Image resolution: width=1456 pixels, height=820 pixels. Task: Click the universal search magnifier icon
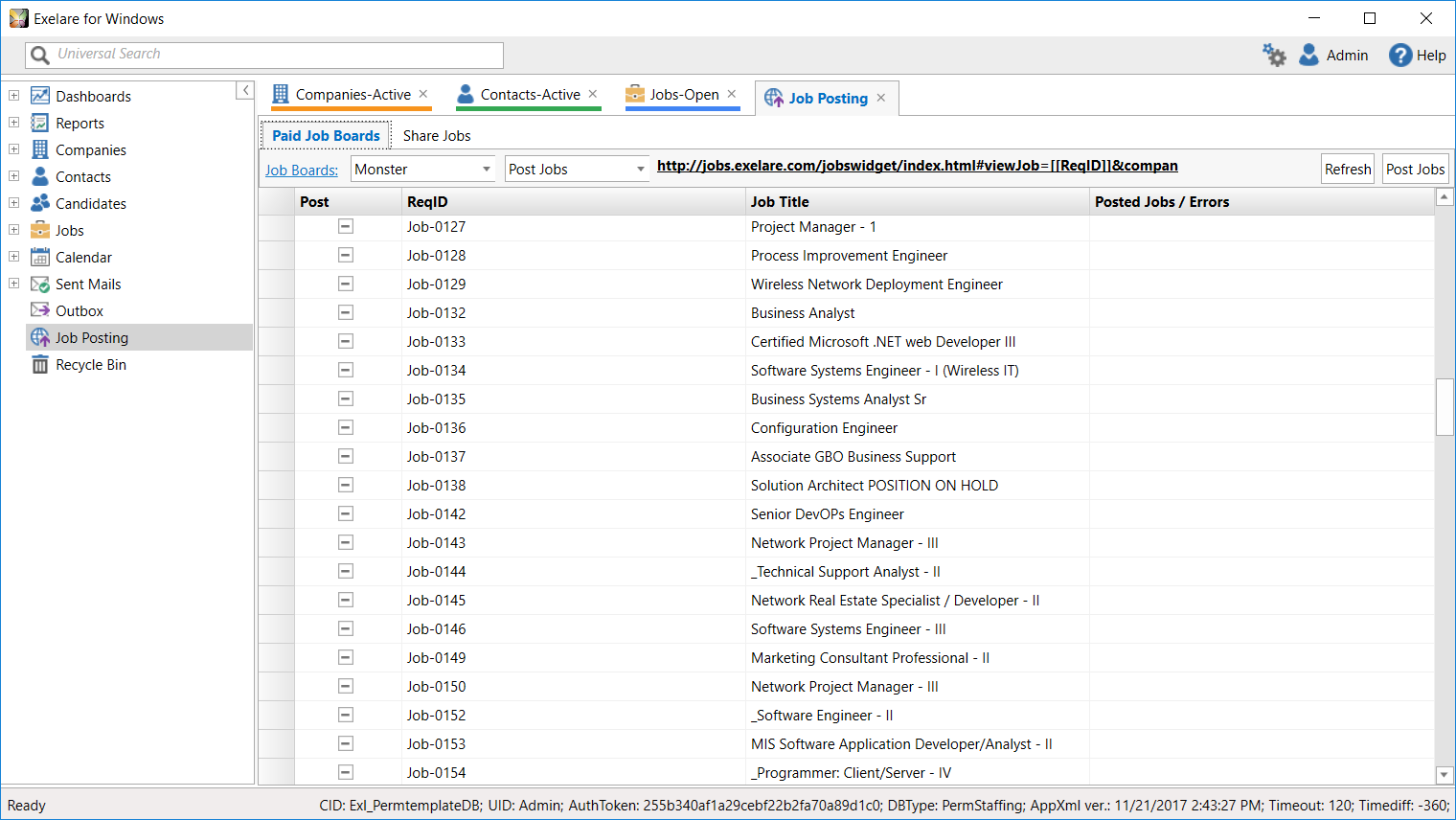tap(40, 55)
